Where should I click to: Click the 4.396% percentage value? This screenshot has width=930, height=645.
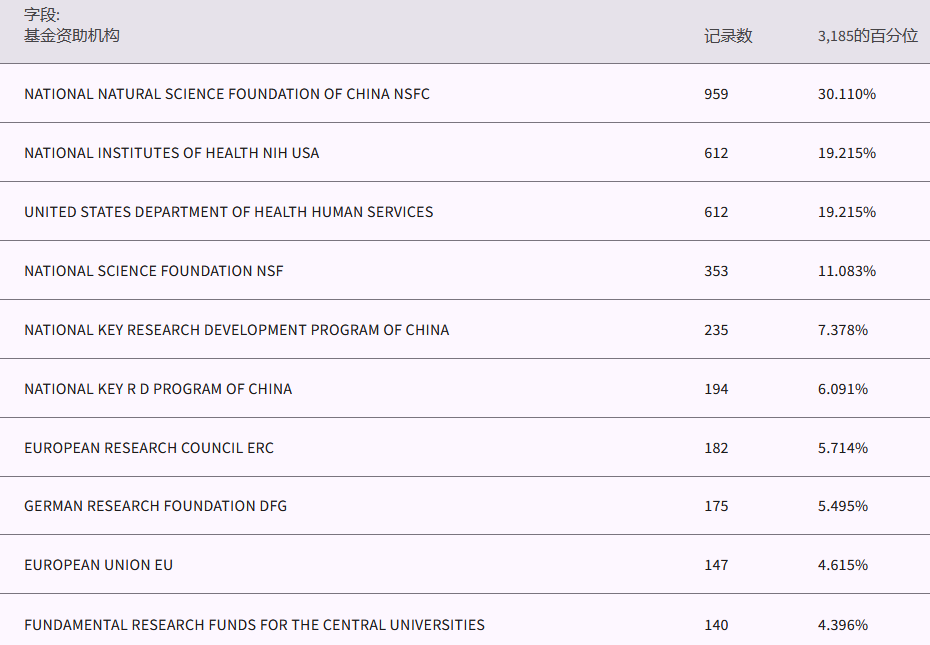843,625
